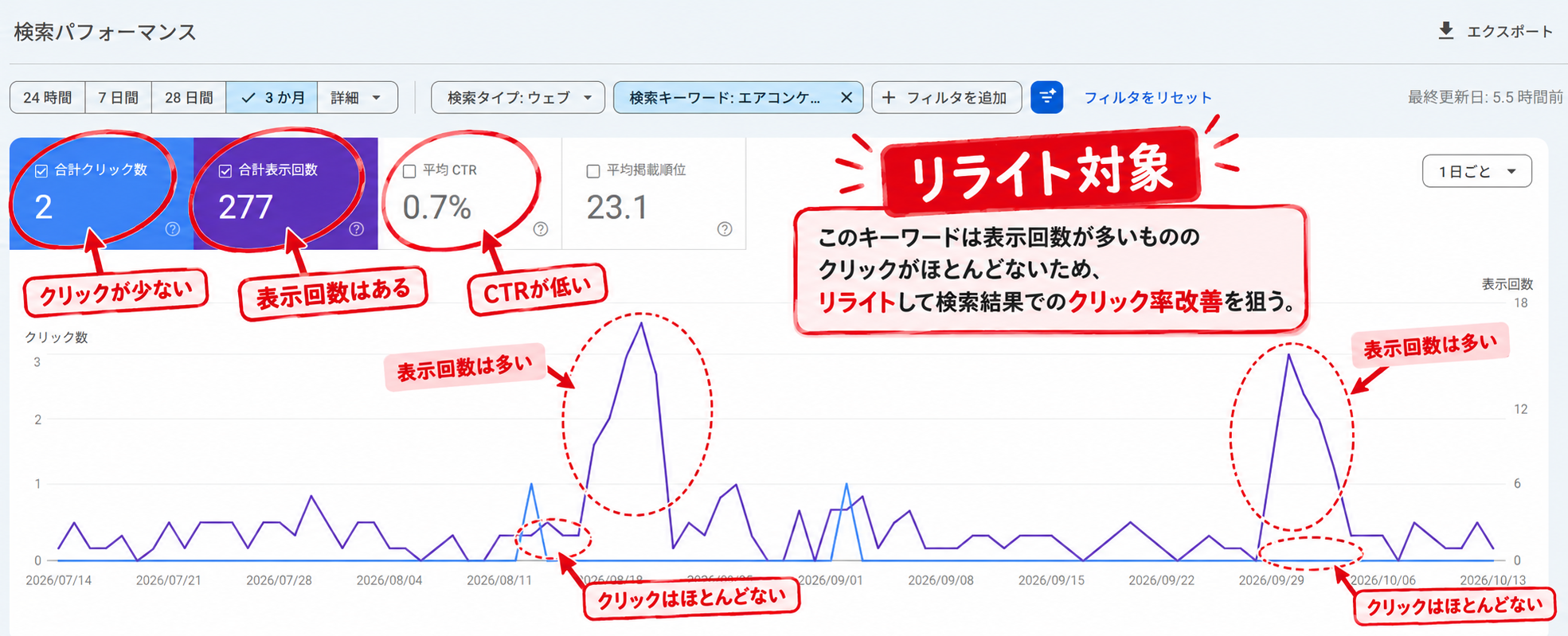
Task: Switch to the 28 日間 range tab
Action: coord(189,97)
